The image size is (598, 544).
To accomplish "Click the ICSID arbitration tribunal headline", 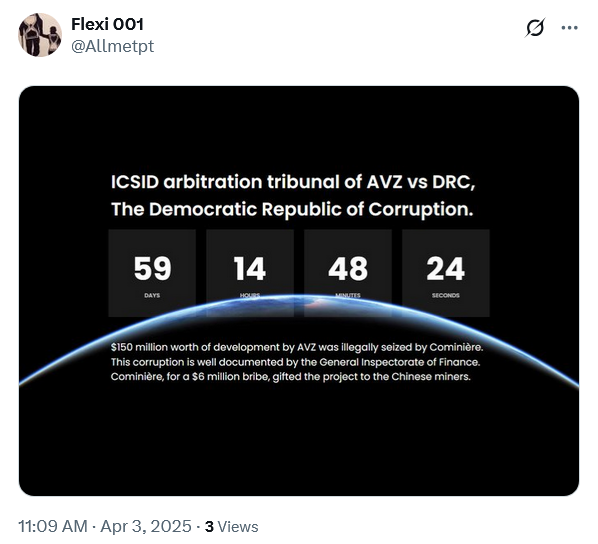I will coord(293,182).
